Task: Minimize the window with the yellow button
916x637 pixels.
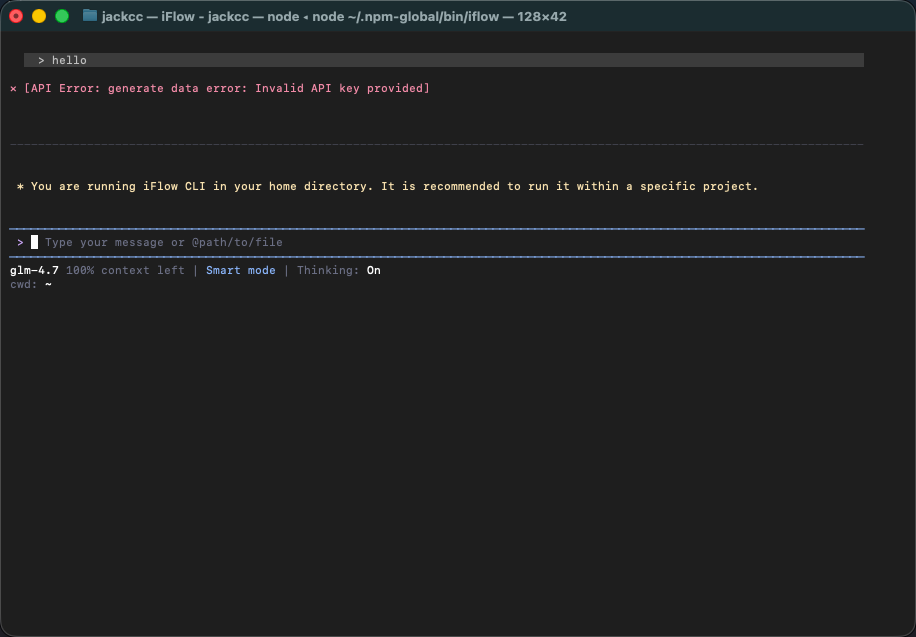Action: tap(39, 16)
